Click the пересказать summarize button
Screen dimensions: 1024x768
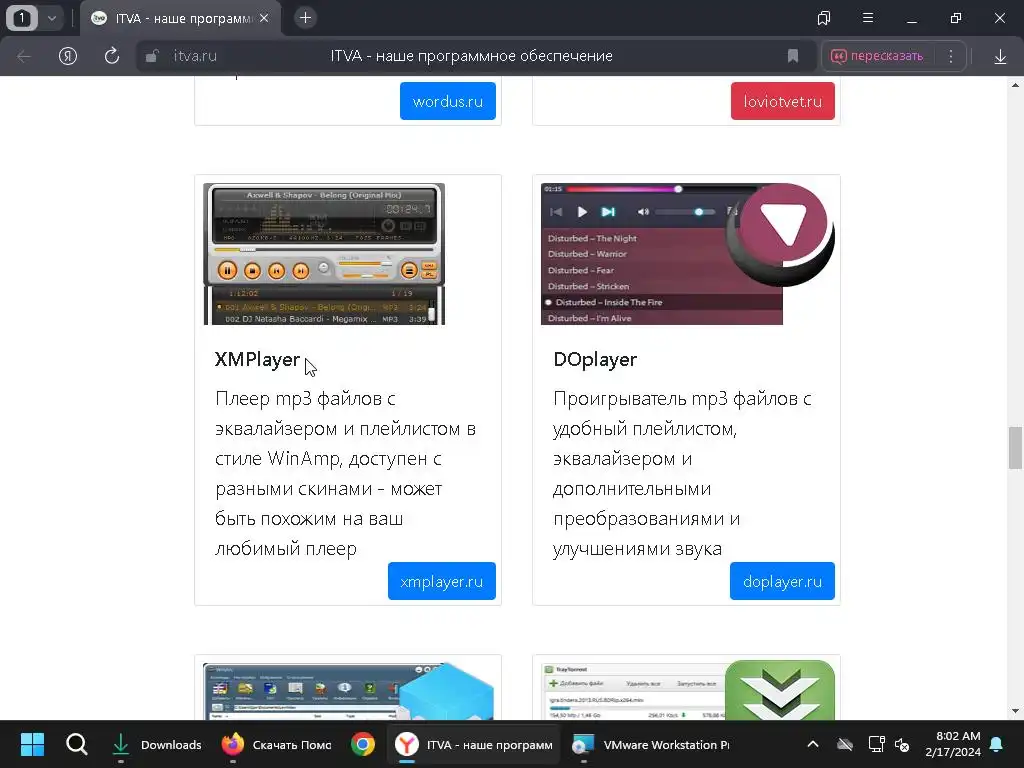pos(876,56)
